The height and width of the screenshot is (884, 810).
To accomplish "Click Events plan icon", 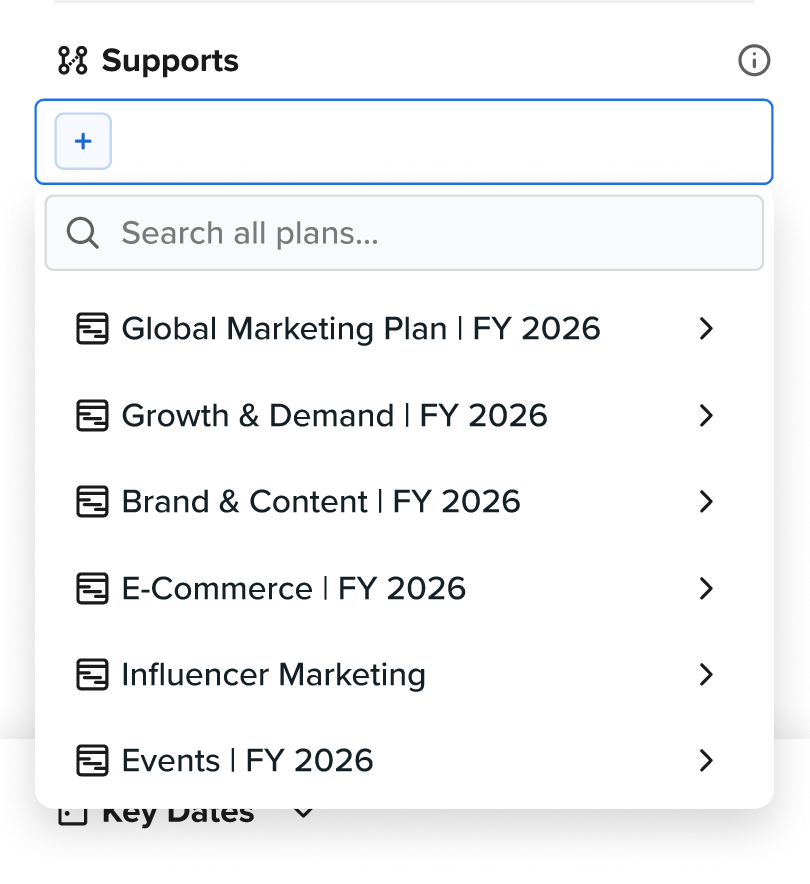I will 92,761.
